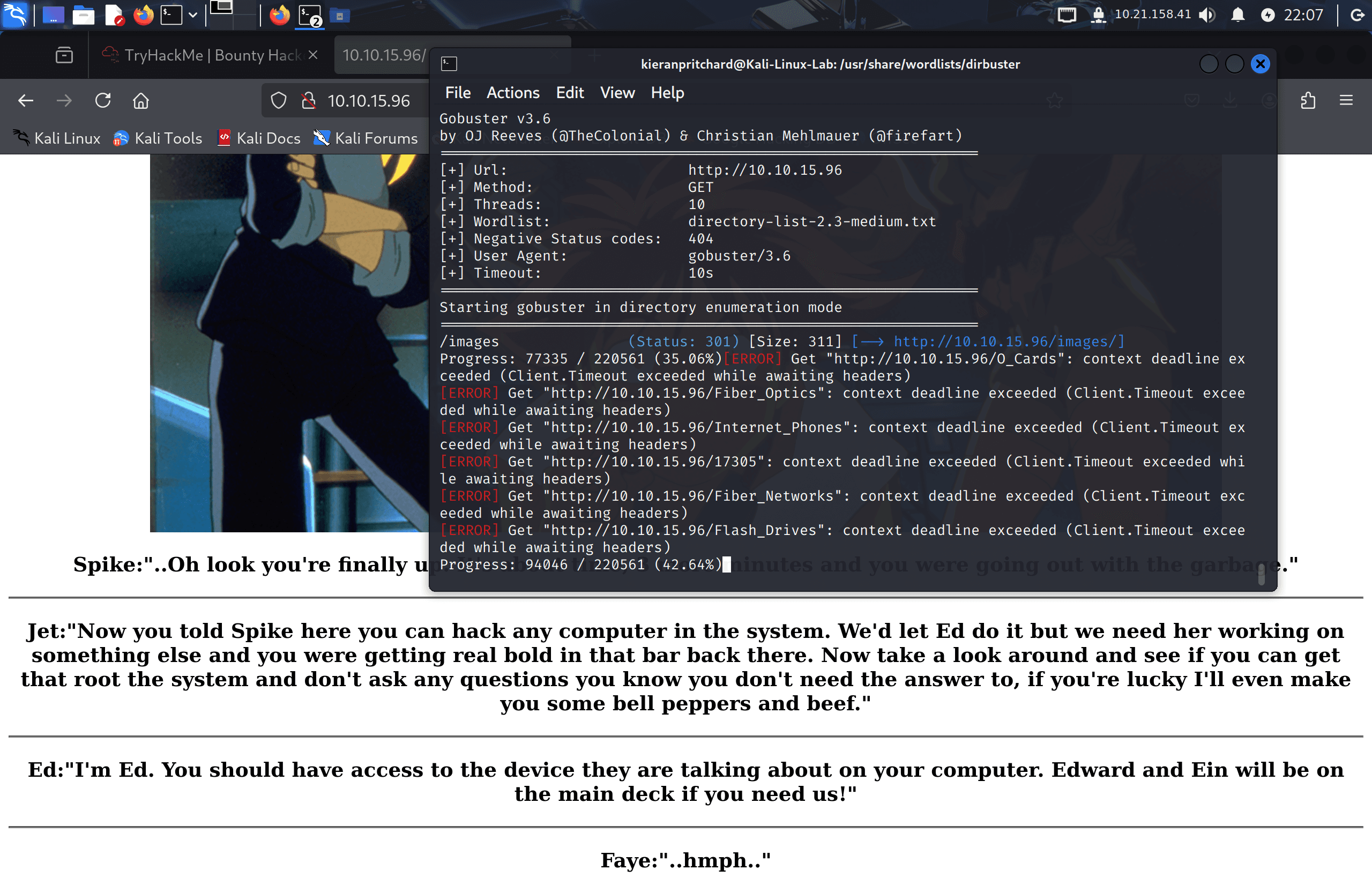The height and width of the screenshot is (892, 1372).
Task: Click the /images result in gobuster output
Action: [x=469, y=341]
